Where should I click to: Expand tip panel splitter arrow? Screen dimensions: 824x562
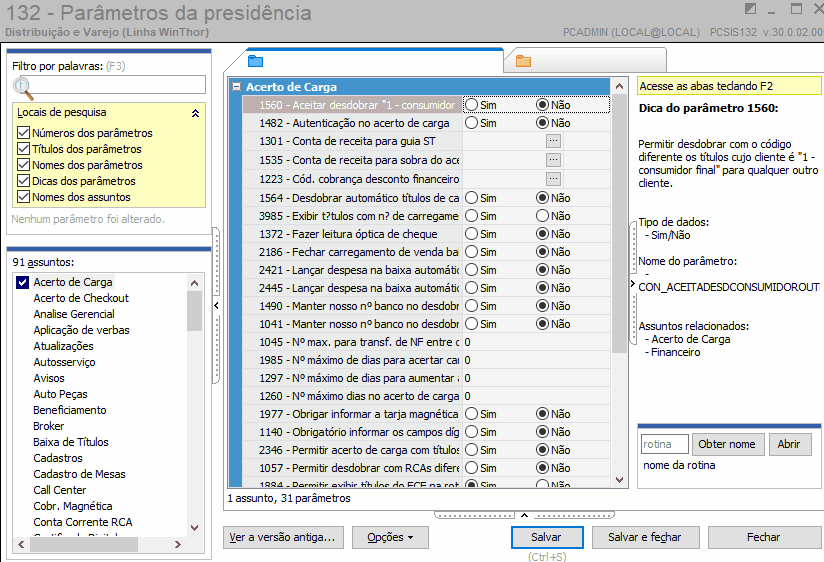(633, 284)
